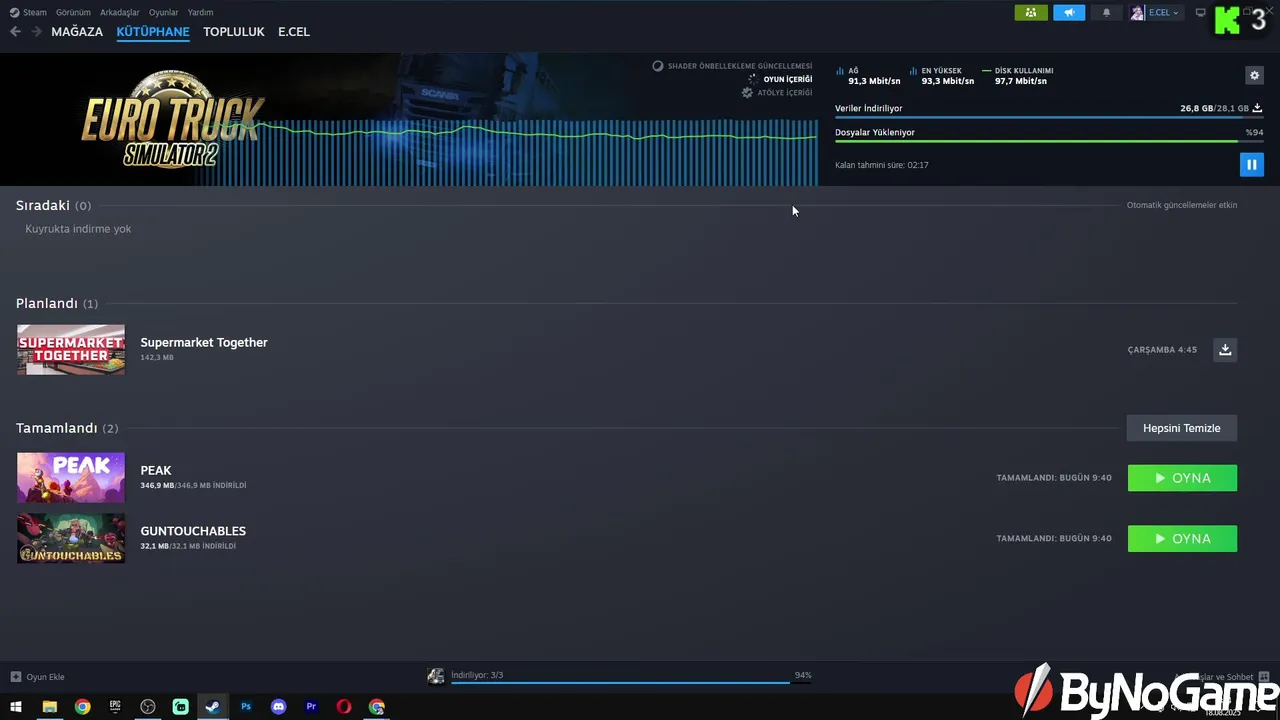Click the green friends icon button
This screenshot has width=1280, height=720.
1031,13
